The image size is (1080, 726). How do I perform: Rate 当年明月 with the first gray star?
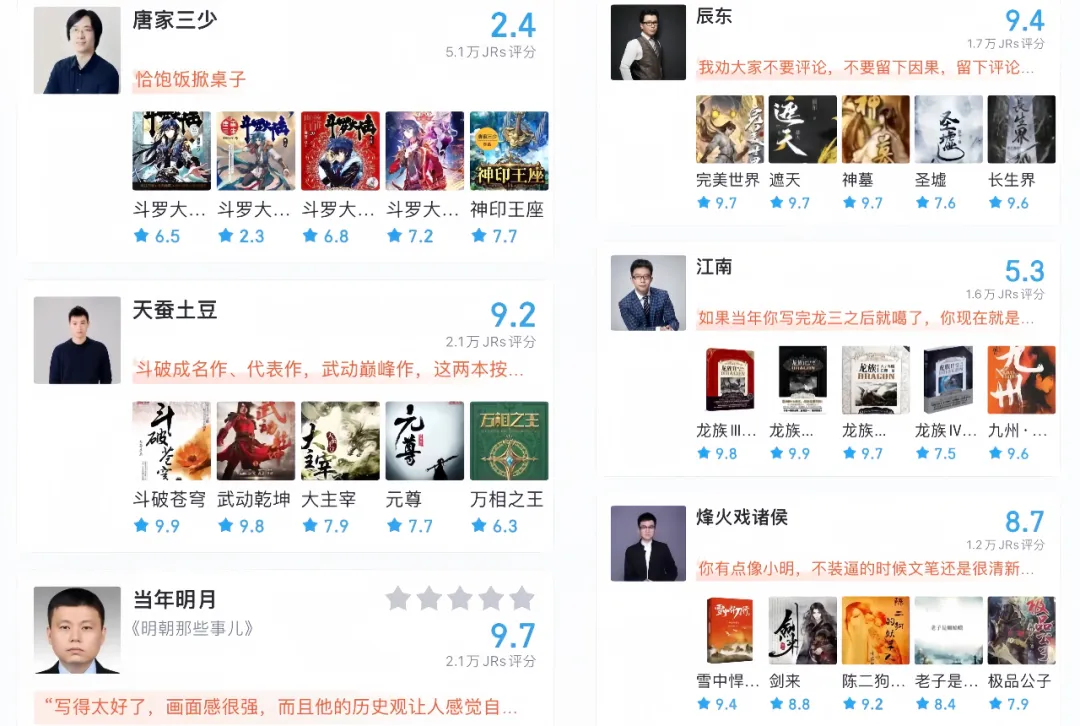(x=398, y=599)
